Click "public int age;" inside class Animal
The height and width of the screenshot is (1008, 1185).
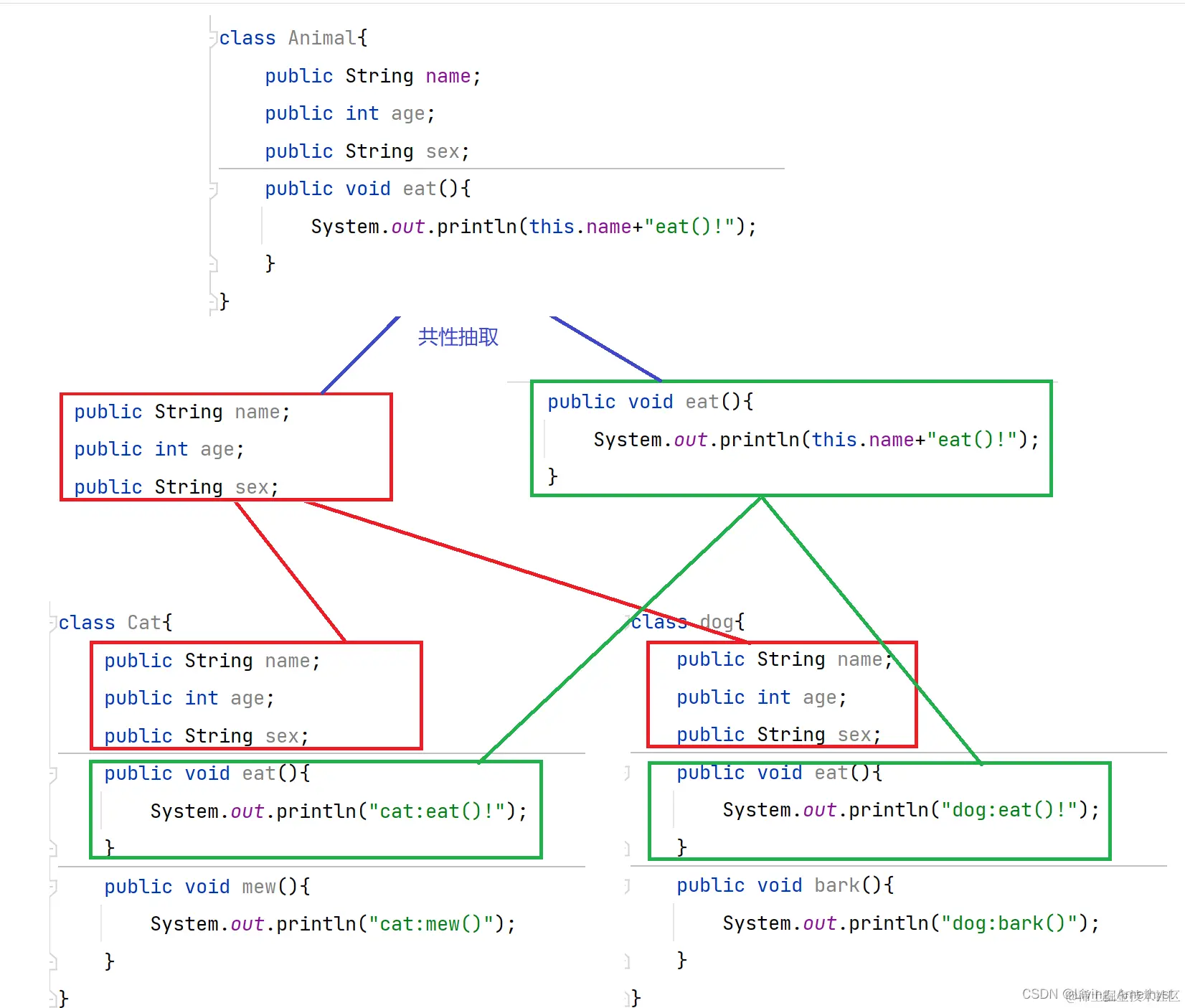tap(350, 113)
